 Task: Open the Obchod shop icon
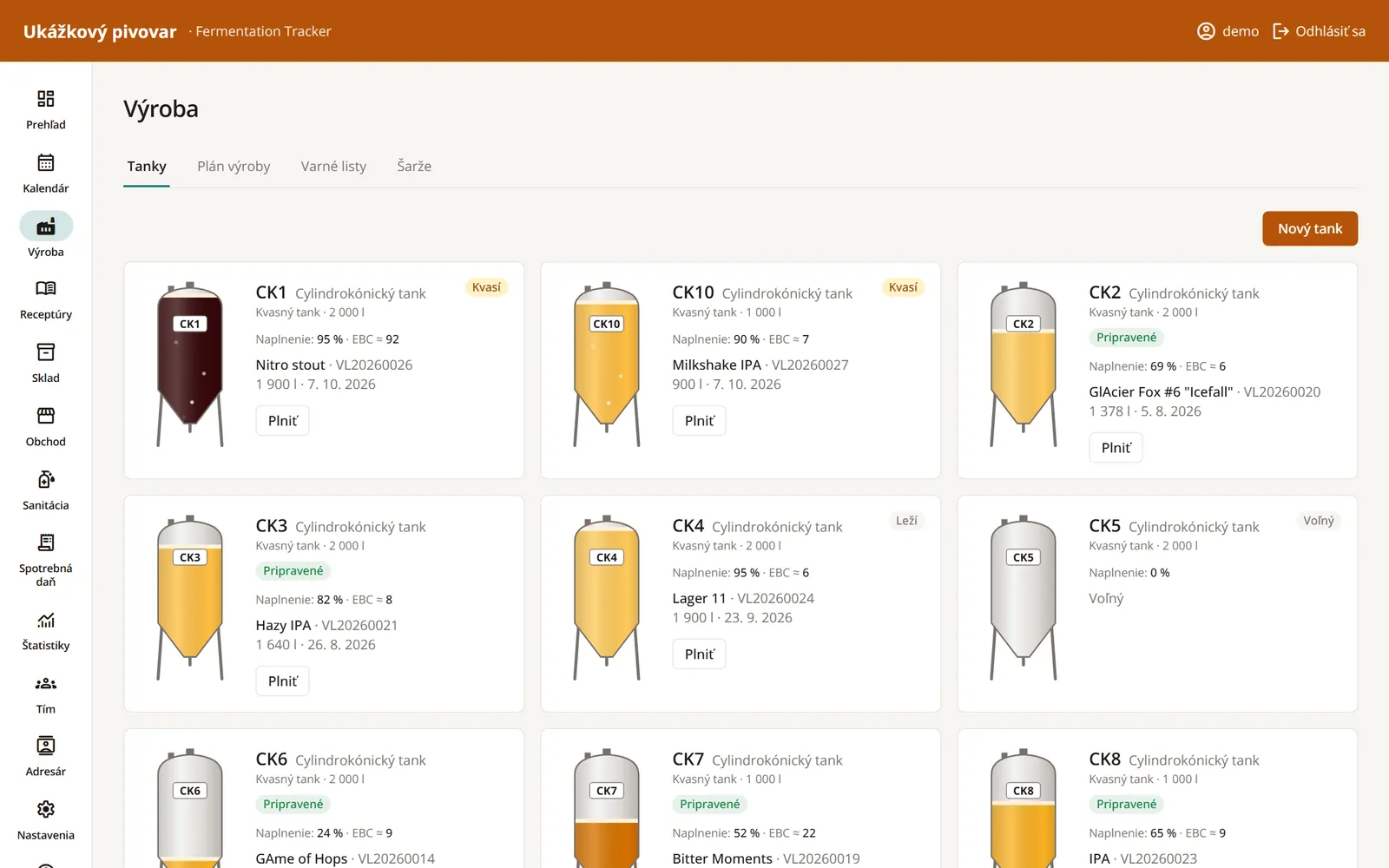point(46,415)
